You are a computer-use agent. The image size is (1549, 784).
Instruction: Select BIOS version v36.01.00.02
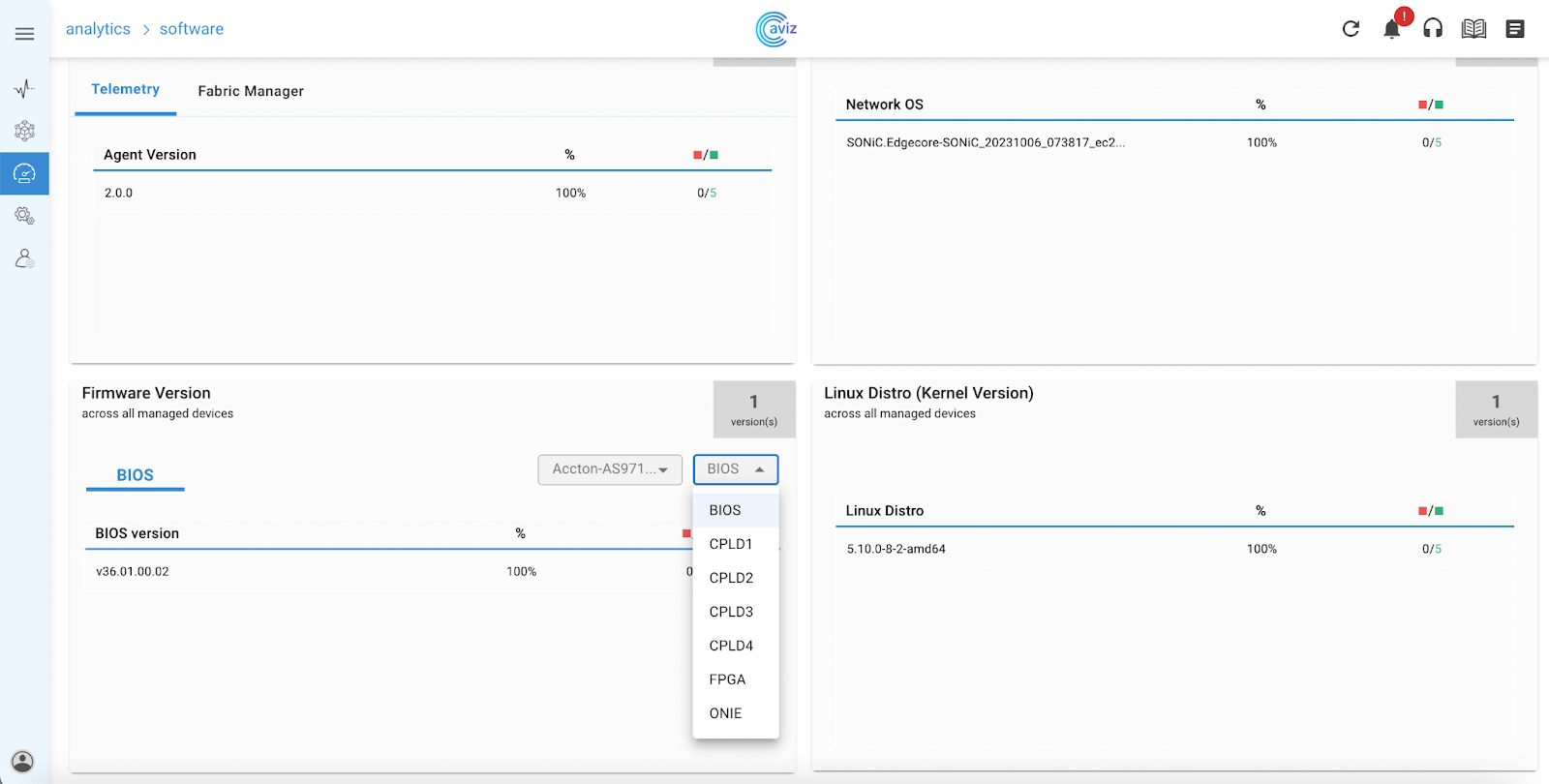[133, 572]
